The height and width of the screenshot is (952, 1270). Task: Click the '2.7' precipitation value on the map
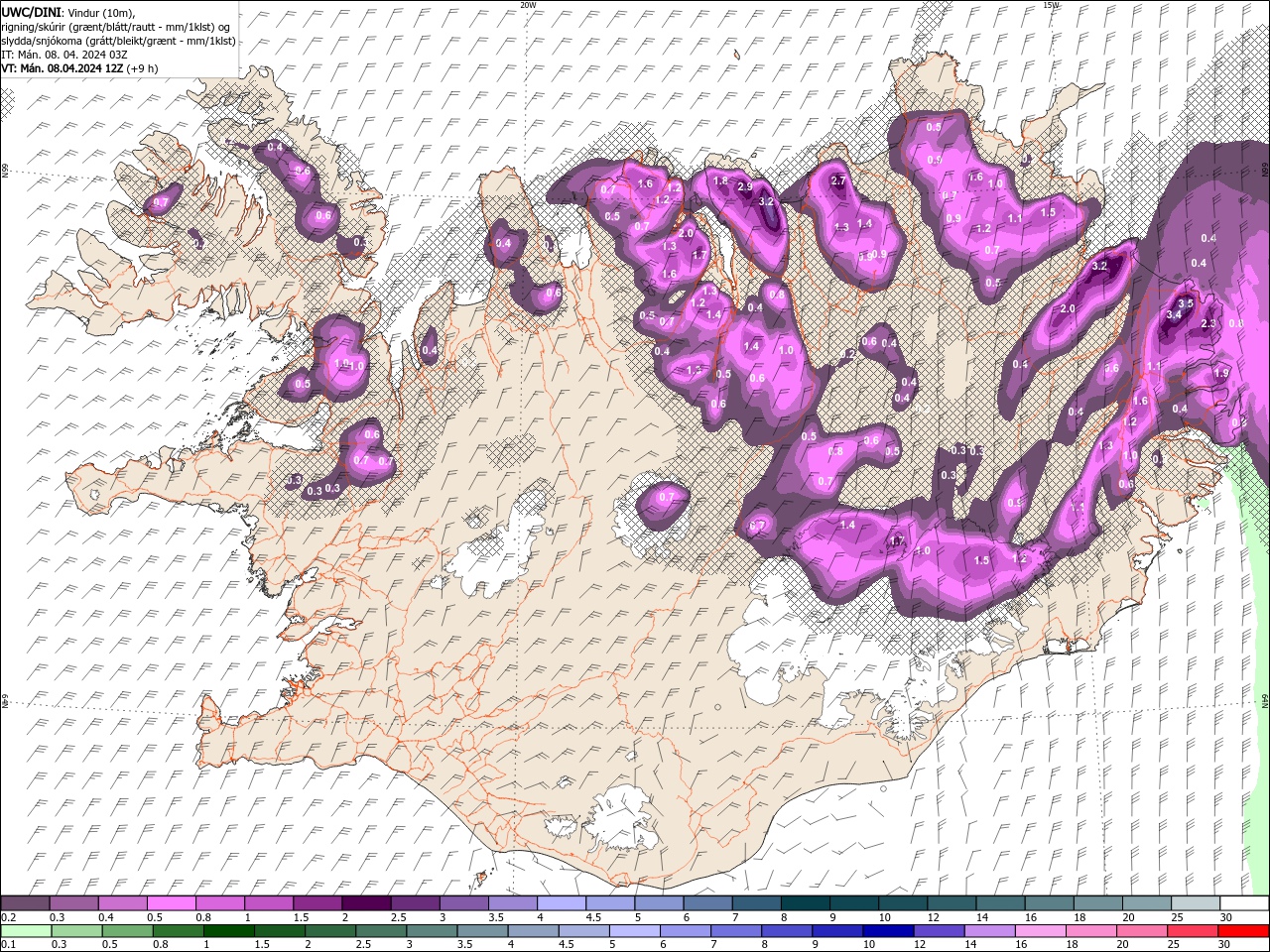click(x=837, y=180)
